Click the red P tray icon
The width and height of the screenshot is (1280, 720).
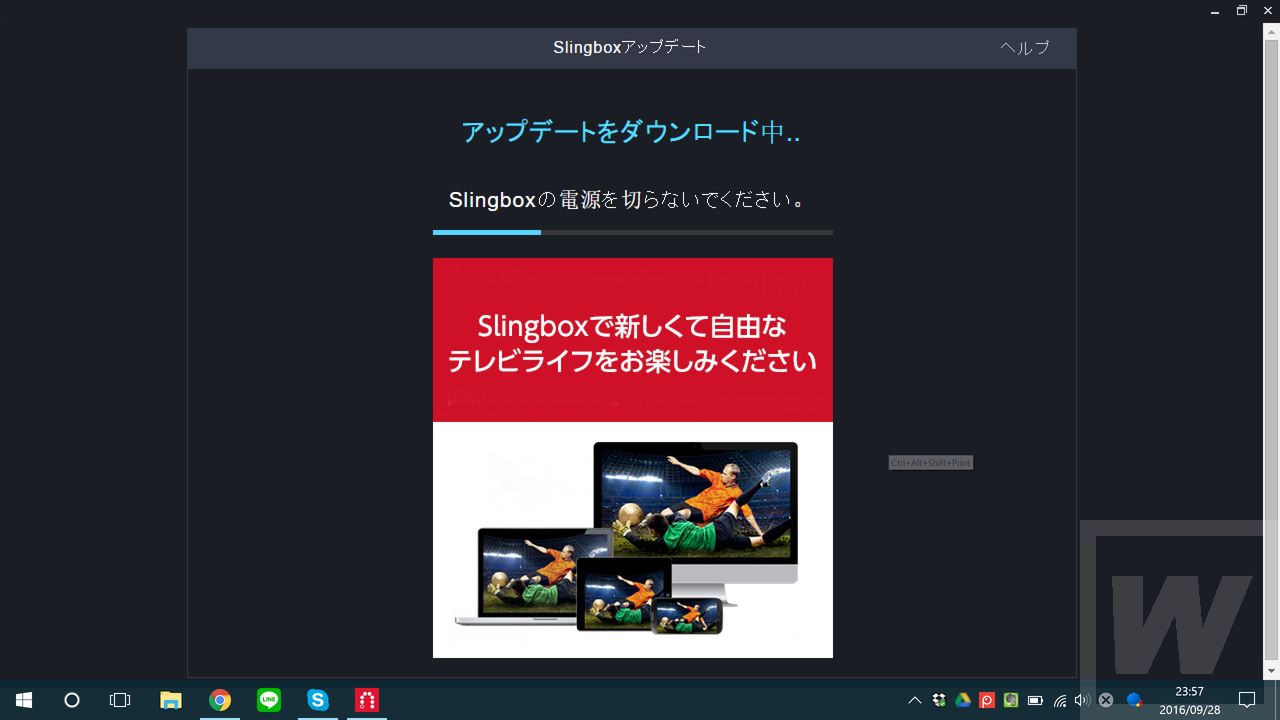tap(987, 700)
